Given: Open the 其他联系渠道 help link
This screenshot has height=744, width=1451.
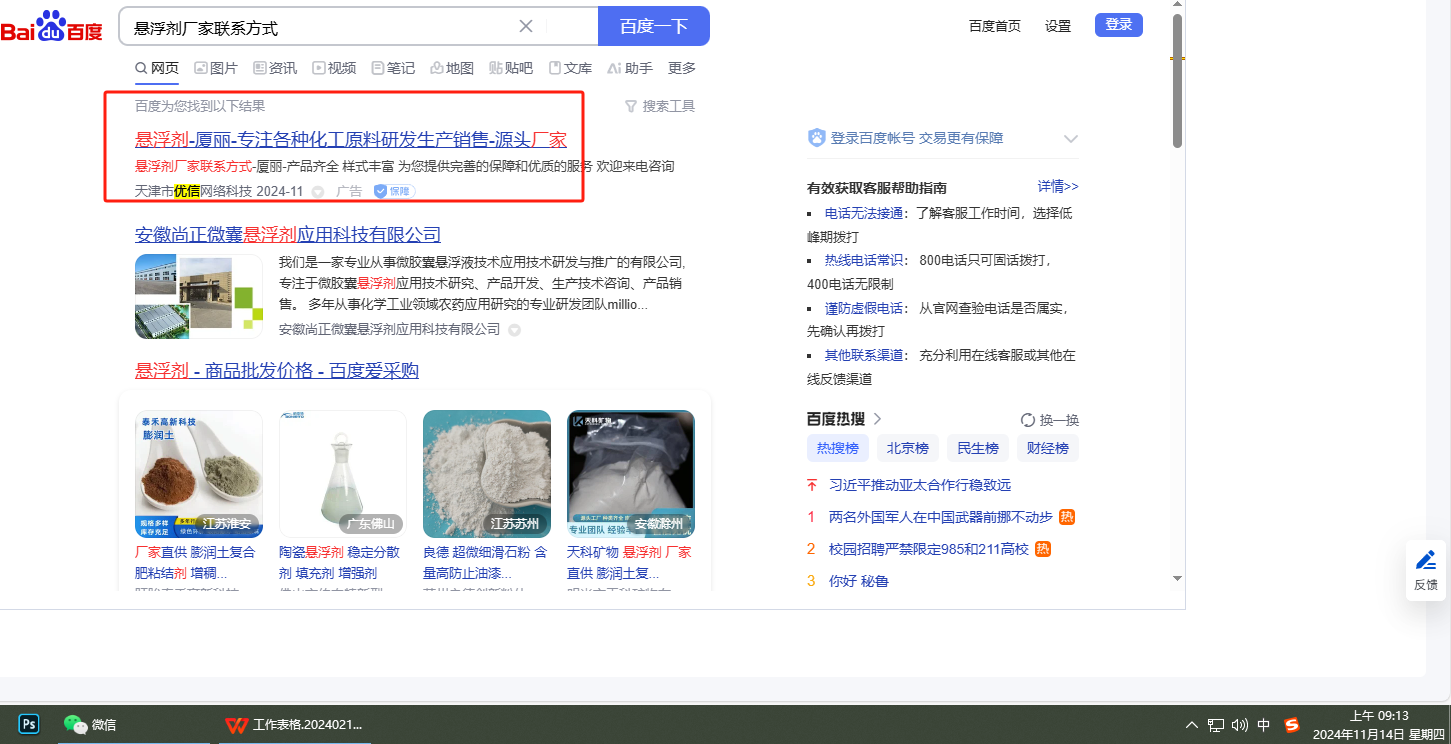Looking at the screenshot, I should click(x=864, y=355).
